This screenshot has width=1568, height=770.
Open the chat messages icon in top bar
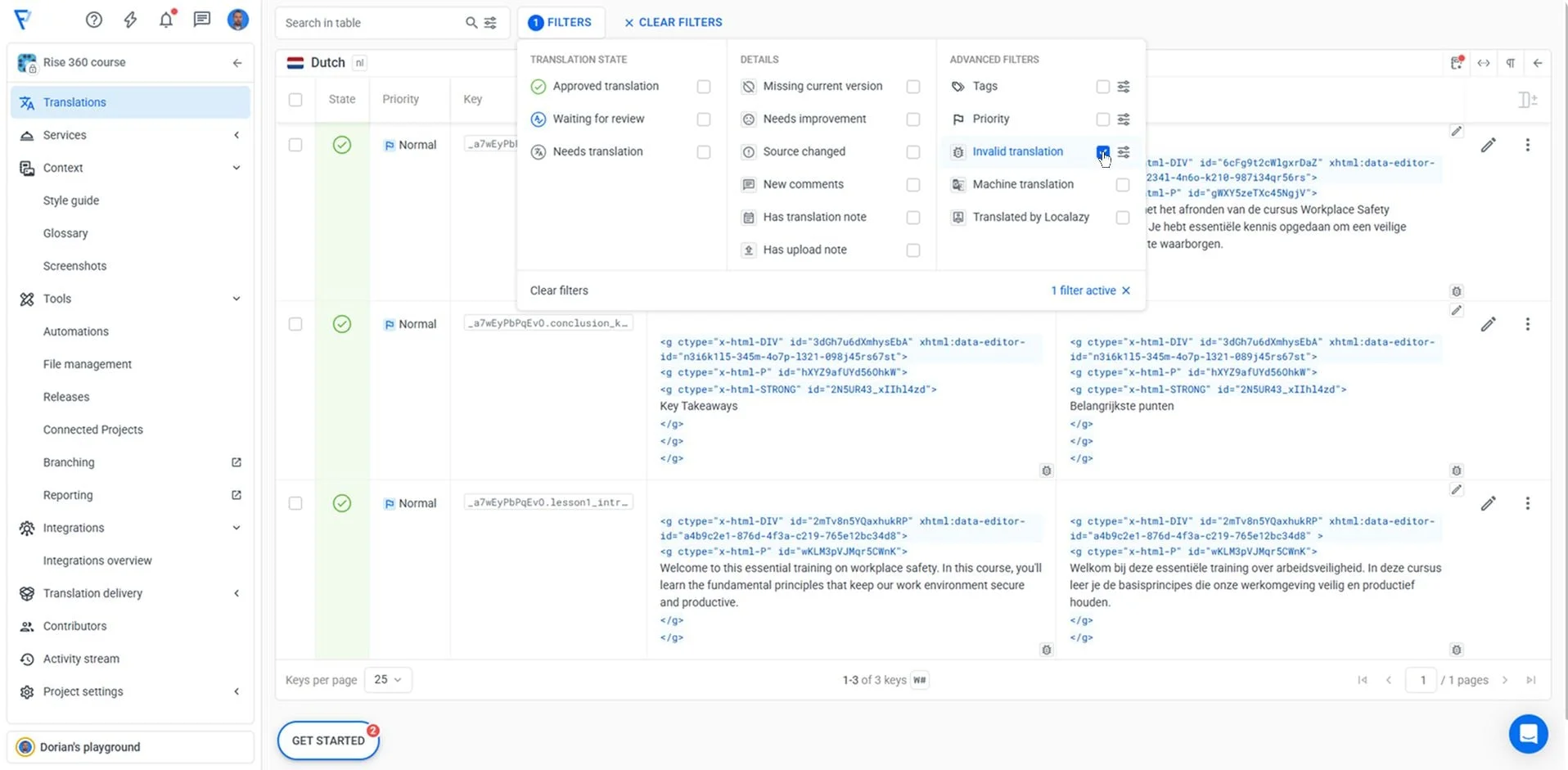coord(201,20)
